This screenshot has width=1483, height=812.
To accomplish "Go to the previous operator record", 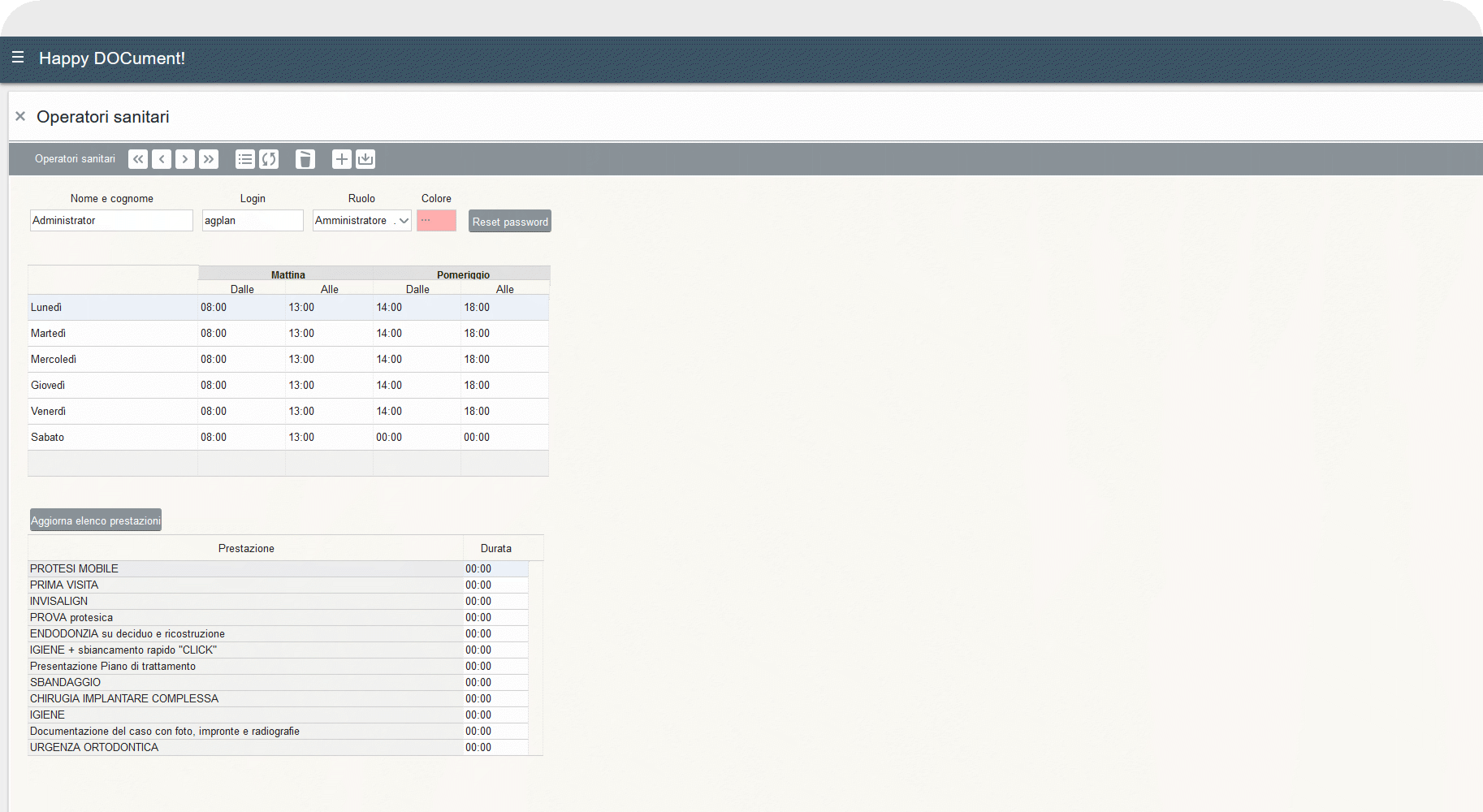I will [162, 159].
